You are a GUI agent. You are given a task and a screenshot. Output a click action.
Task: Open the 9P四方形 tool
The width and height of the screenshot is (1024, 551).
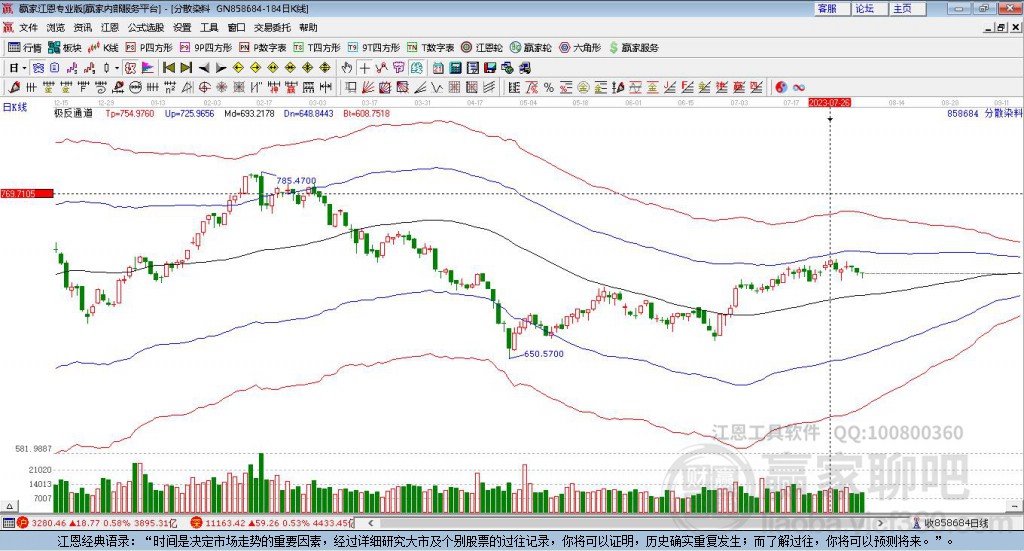206,48
